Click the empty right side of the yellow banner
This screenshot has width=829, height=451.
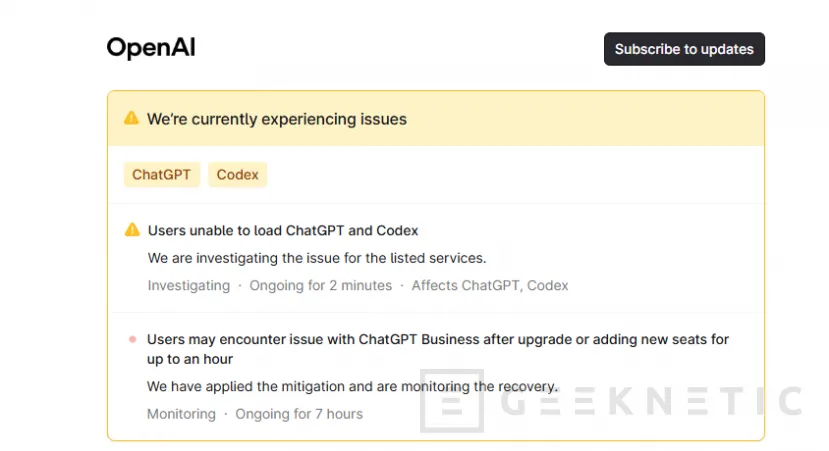tap(600, 119)
